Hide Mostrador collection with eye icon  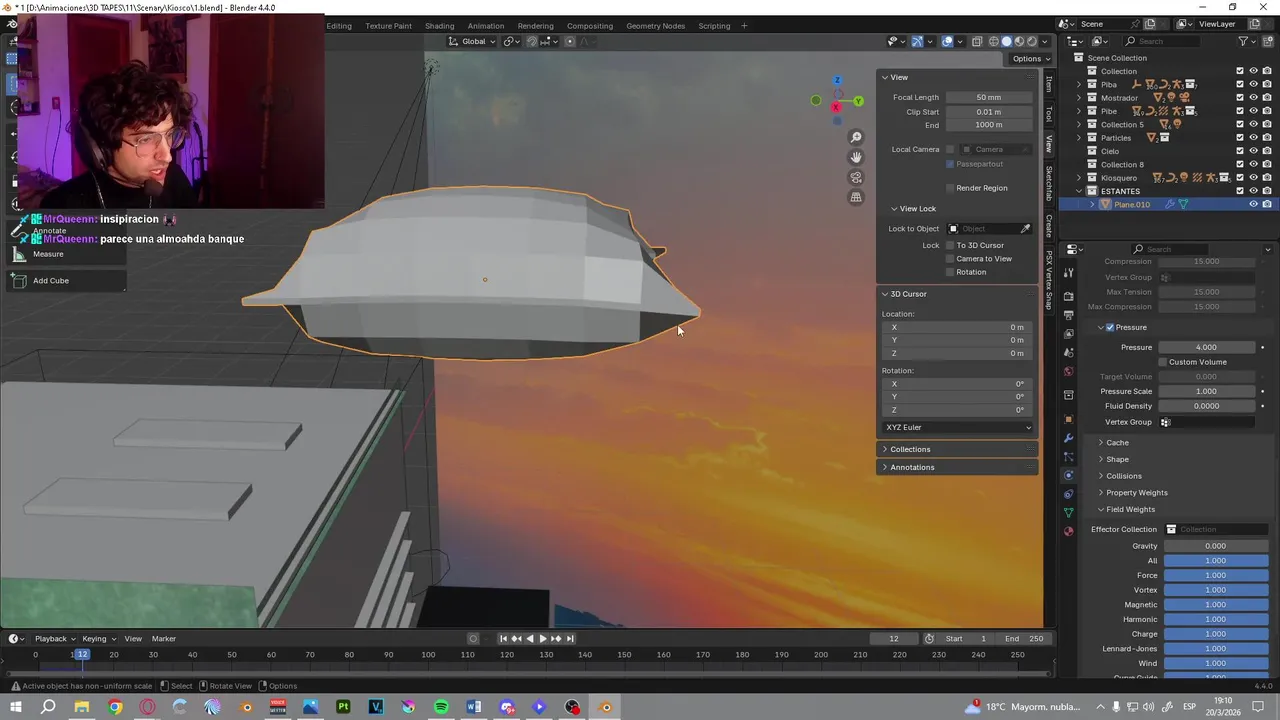click(1253, 98)
